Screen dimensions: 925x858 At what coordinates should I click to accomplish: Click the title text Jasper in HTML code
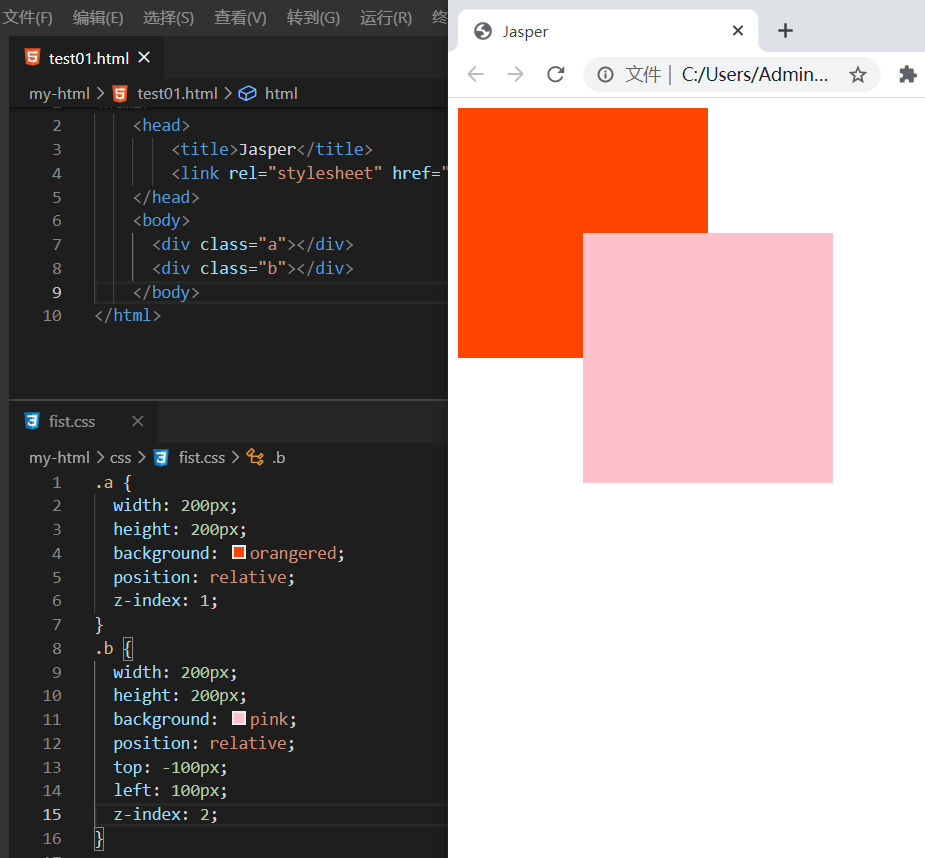[267, 149]
